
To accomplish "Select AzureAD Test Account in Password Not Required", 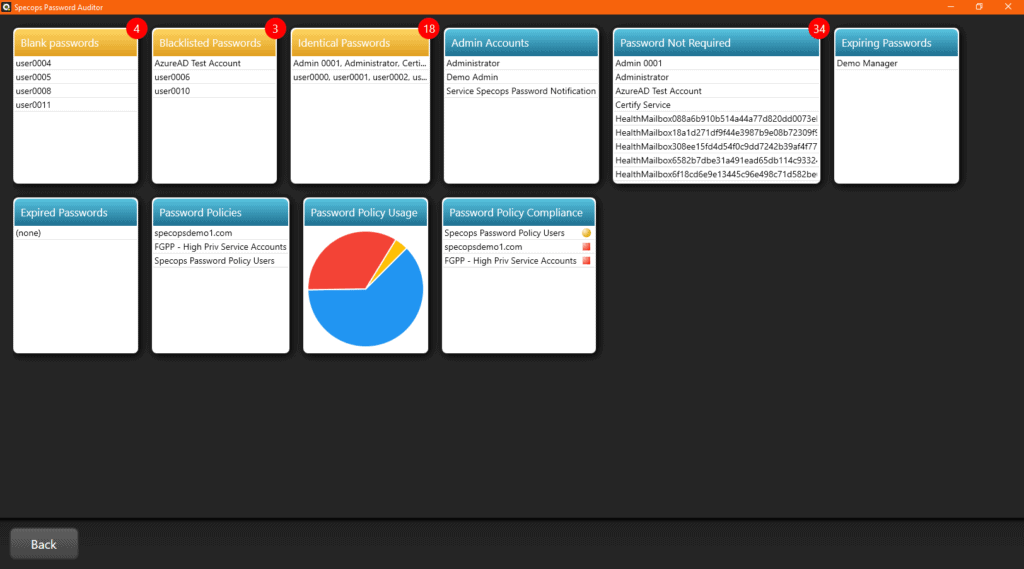I will 716,91.
